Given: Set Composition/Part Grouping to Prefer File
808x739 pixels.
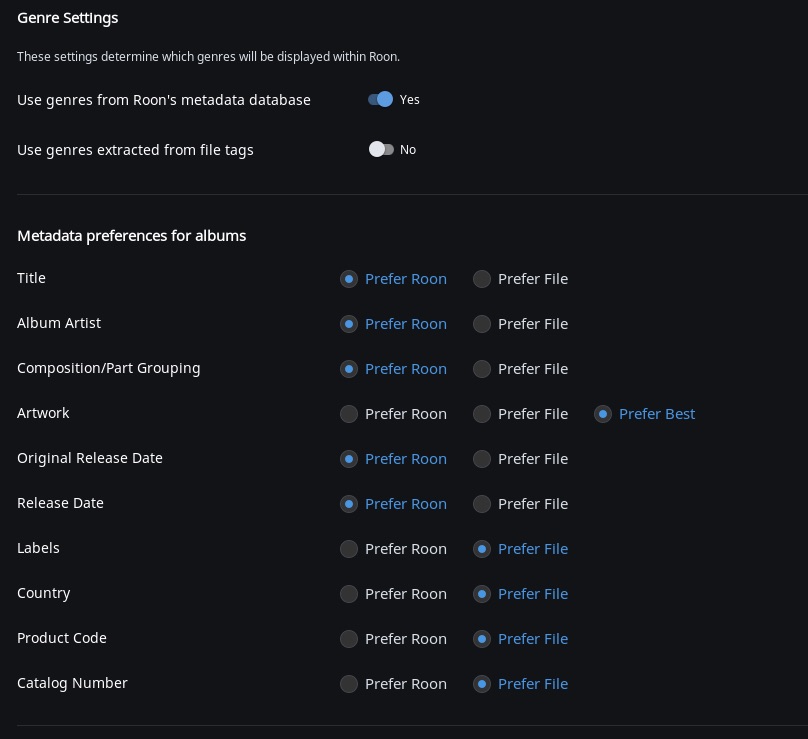Looking at the screenshot, I should click(x=482, y=369).
